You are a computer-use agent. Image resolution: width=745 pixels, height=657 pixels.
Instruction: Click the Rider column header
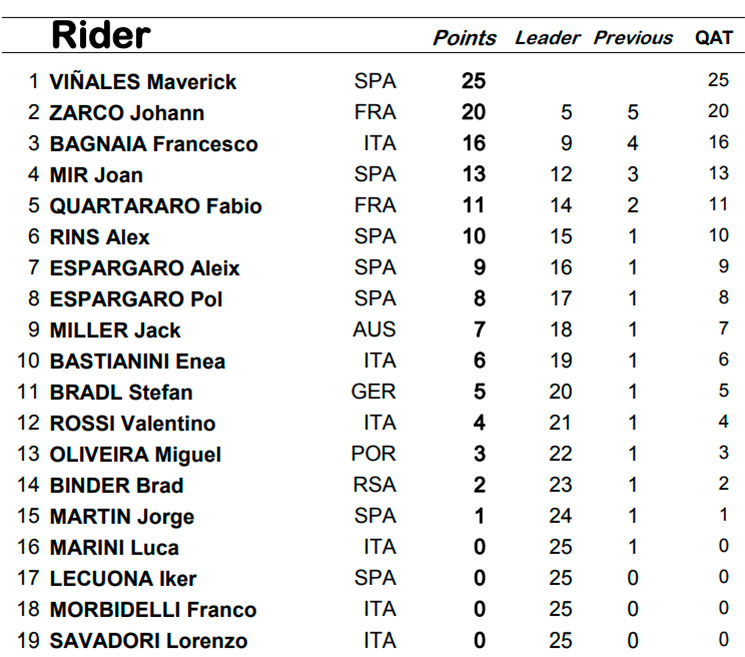coord(101,35)
